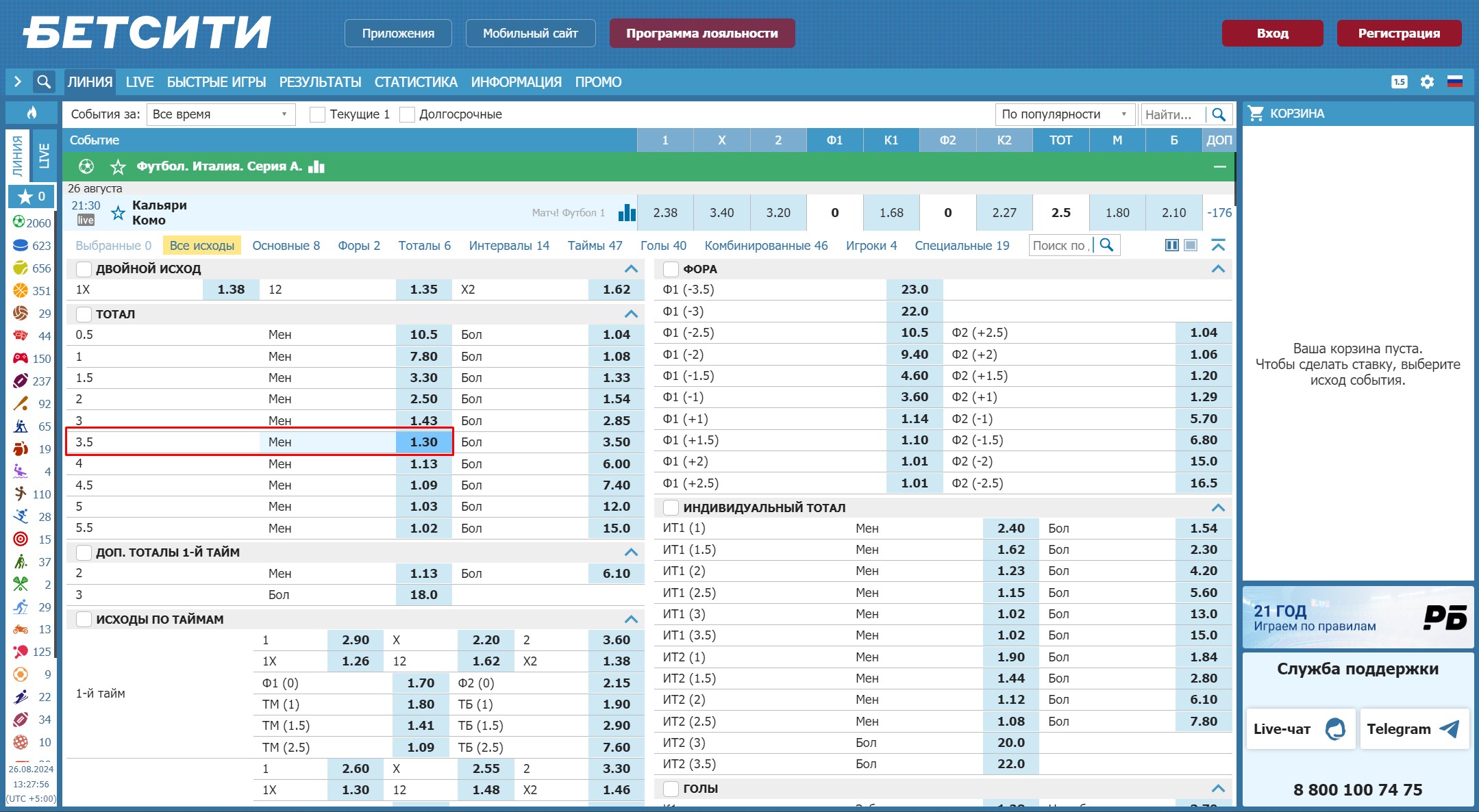Click the Регистрация button
This screenshot has width=1479, height=812.
[x=1398, y=34]
